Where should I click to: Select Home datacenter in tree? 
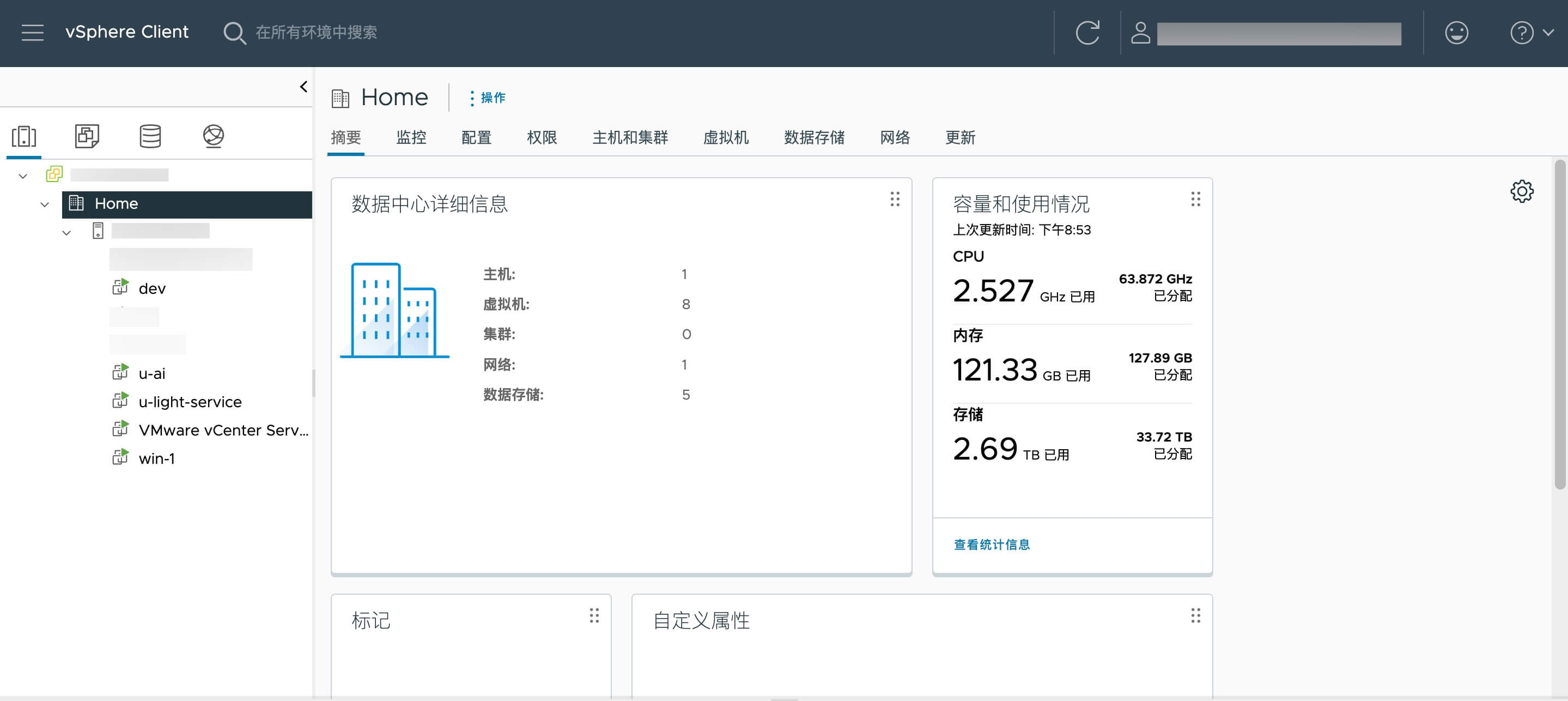[x=187, y=204]
